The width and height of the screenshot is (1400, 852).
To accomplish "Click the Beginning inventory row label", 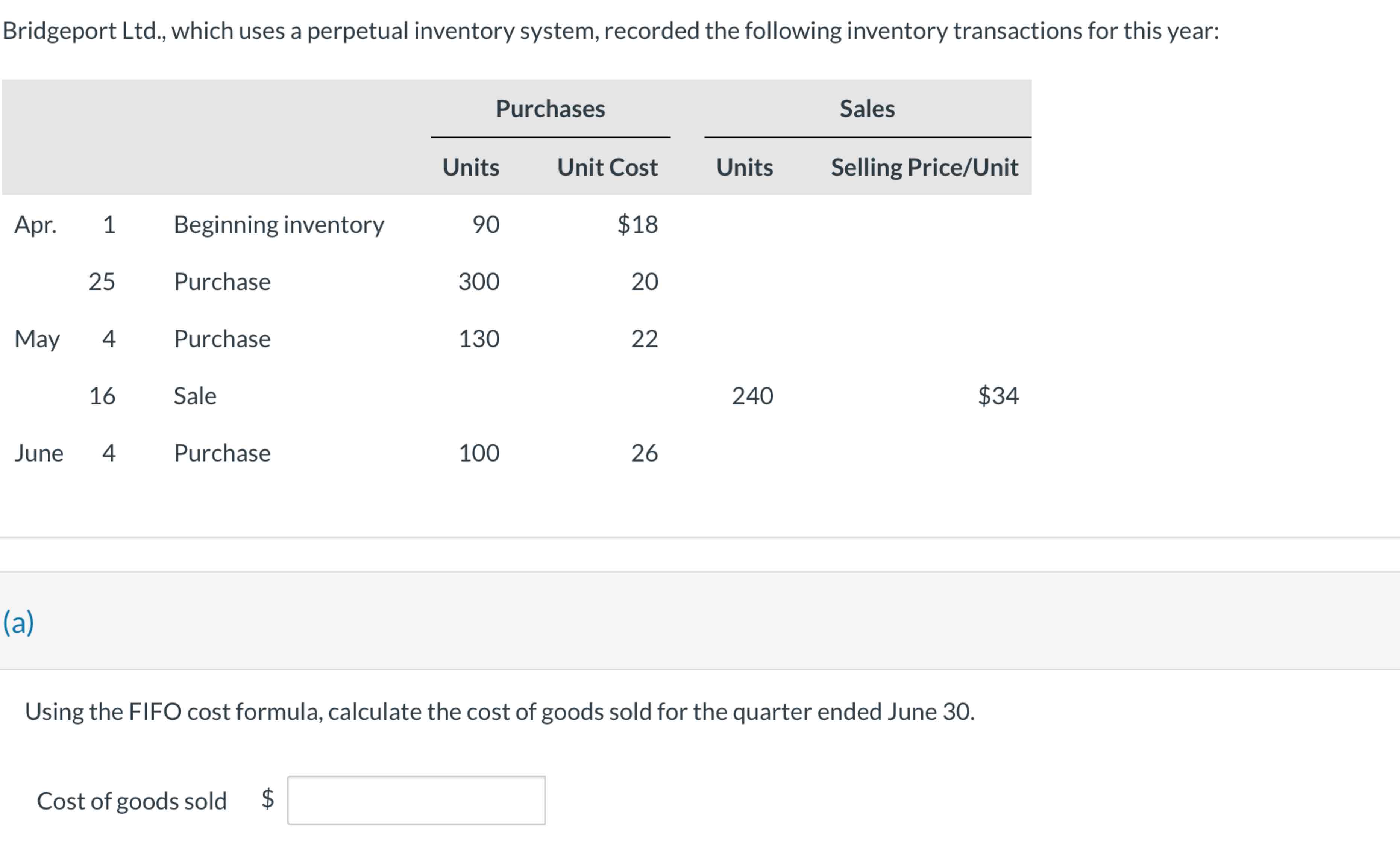I will click(x=278, y=224).
